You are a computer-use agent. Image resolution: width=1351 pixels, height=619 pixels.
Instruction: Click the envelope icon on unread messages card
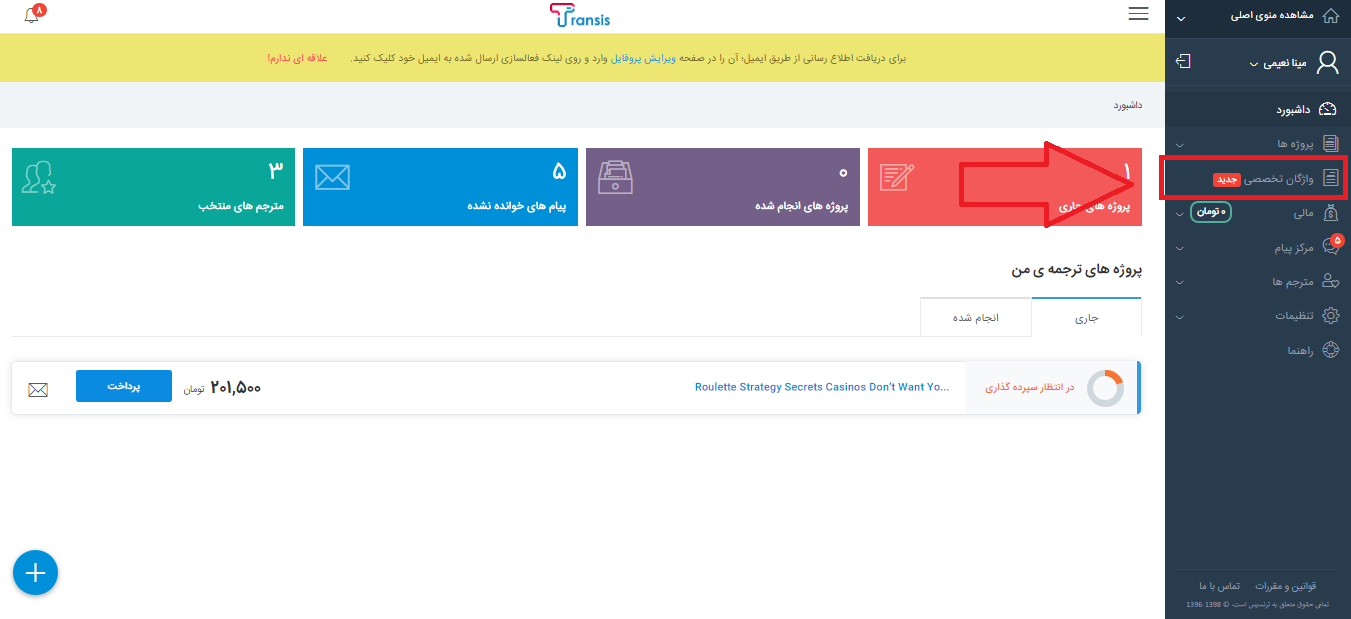coord(332,177)
